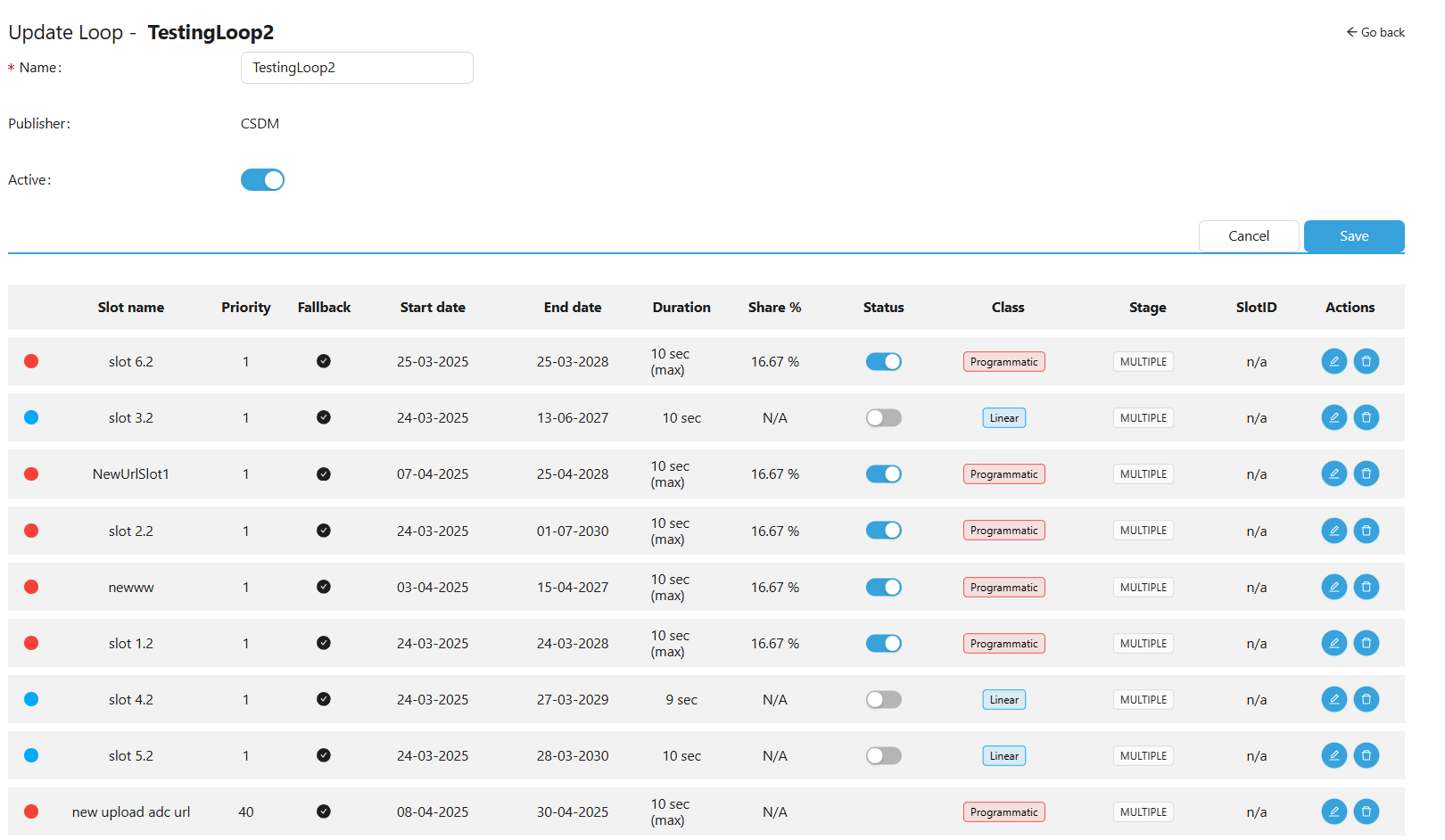Click the Priority column header
Viewport: 1445px width, 840px height.
click(245, 307)
